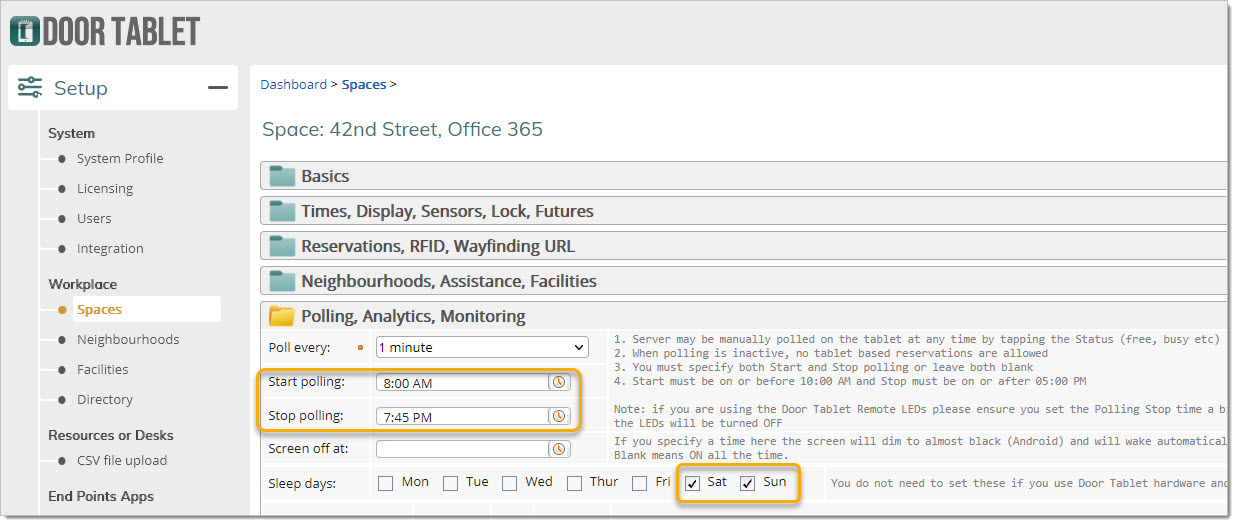This screenshot has width=1236, height=524.
Task: Click the Setup sliders icon
Action: click(30, 88)
